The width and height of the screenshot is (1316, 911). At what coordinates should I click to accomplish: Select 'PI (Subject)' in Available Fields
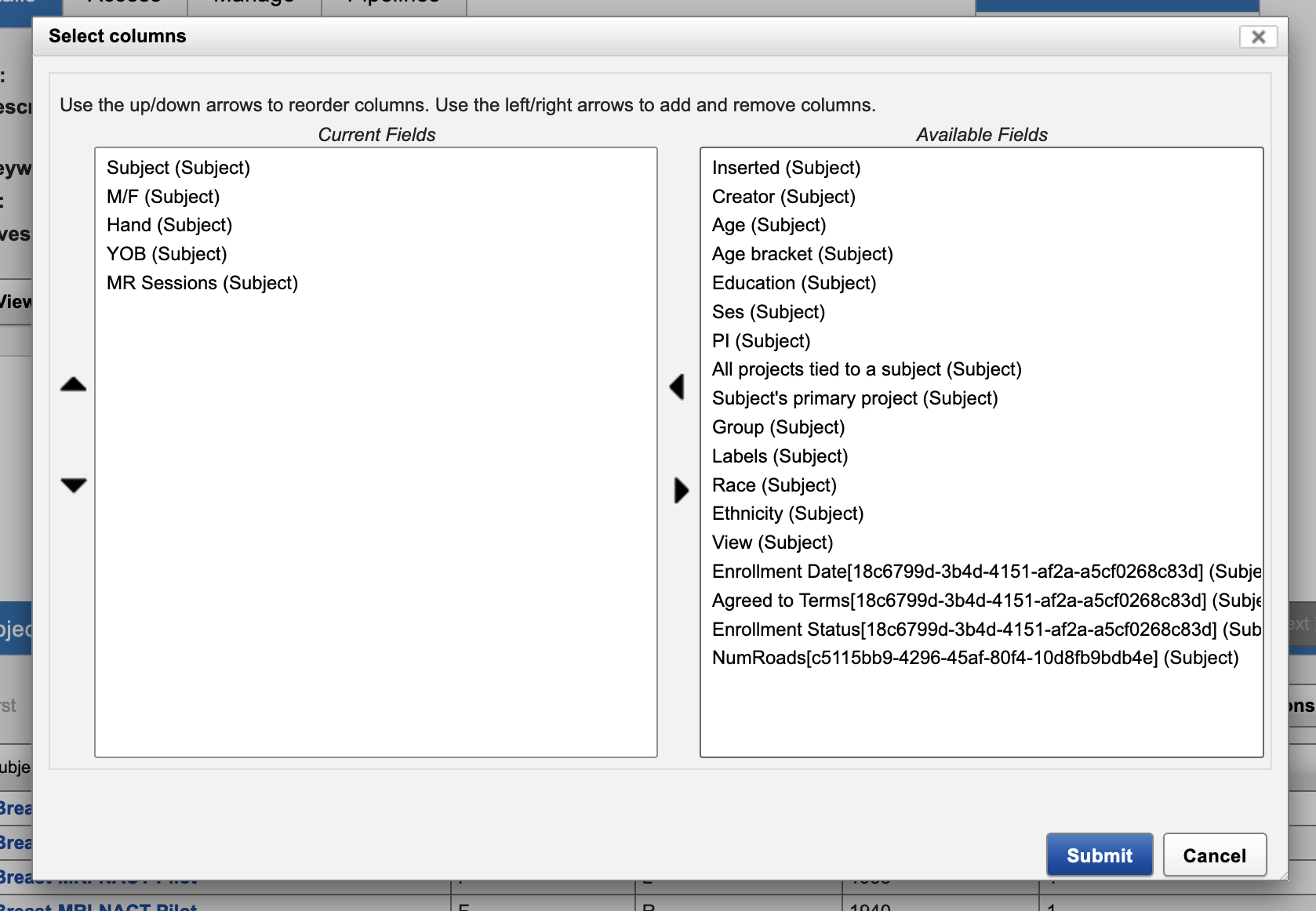tap(761, 341)
